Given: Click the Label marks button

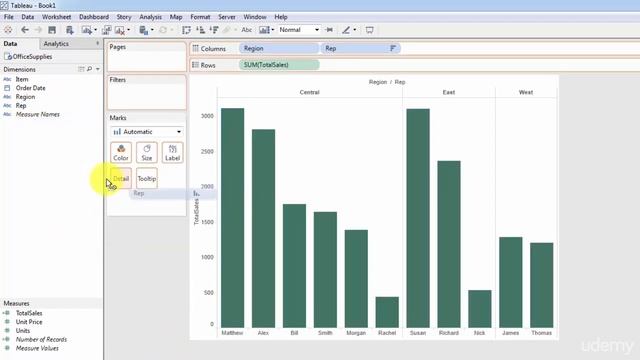Looking at the screenshot, I should (x=172, y=153).
